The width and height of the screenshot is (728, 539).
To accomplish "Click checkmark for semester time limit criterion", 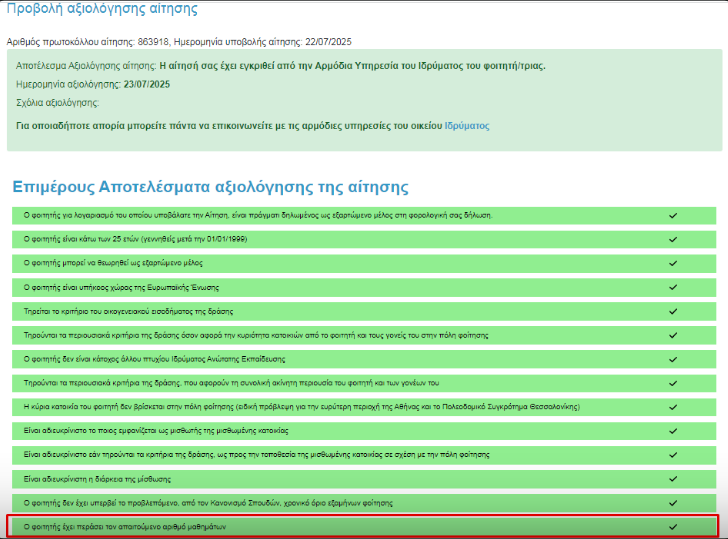I will [x=672, y=502].
